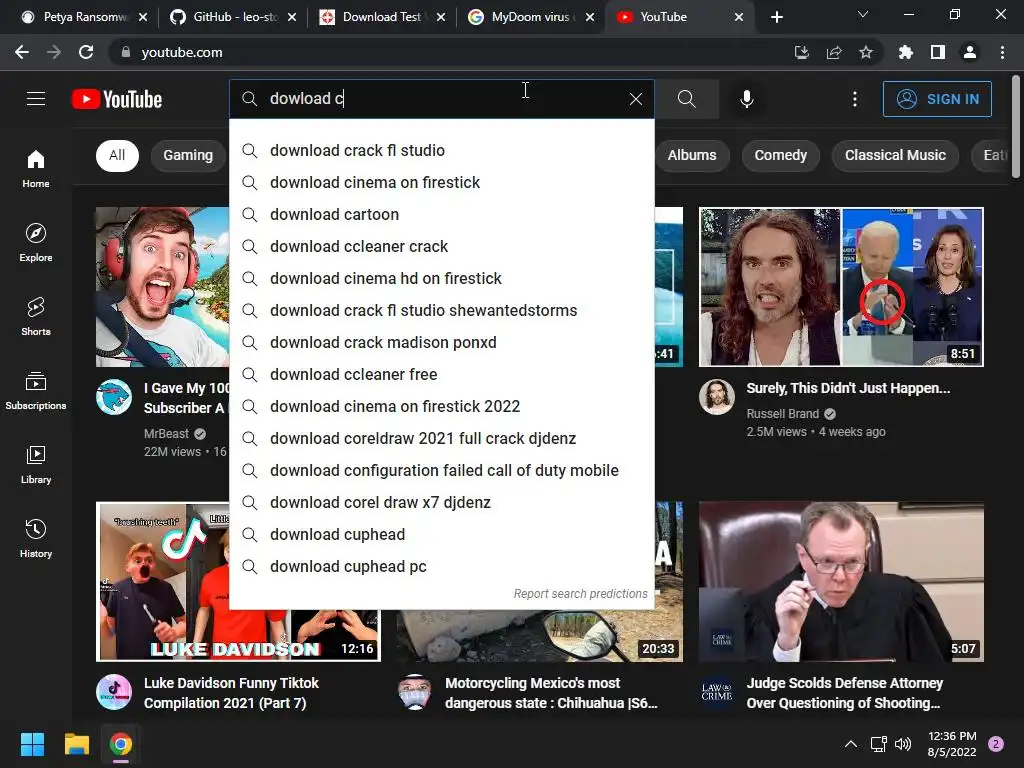Open the Judge Scolds Defense Attorney thumbnail
The height and width of the screenshot is (768, 1024).
(x=841, y=582)
